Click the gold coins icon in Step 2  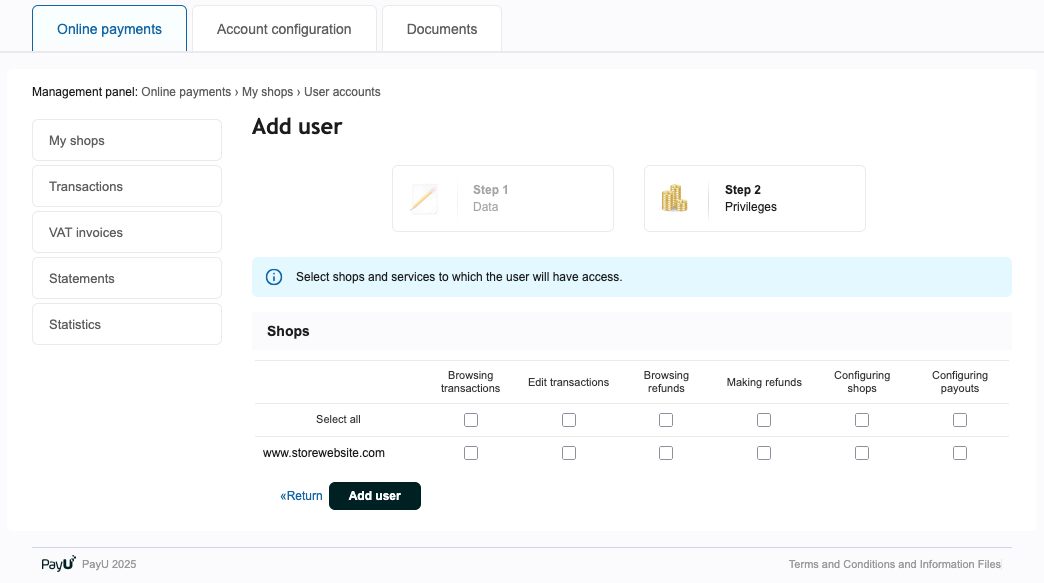(675, 198)
